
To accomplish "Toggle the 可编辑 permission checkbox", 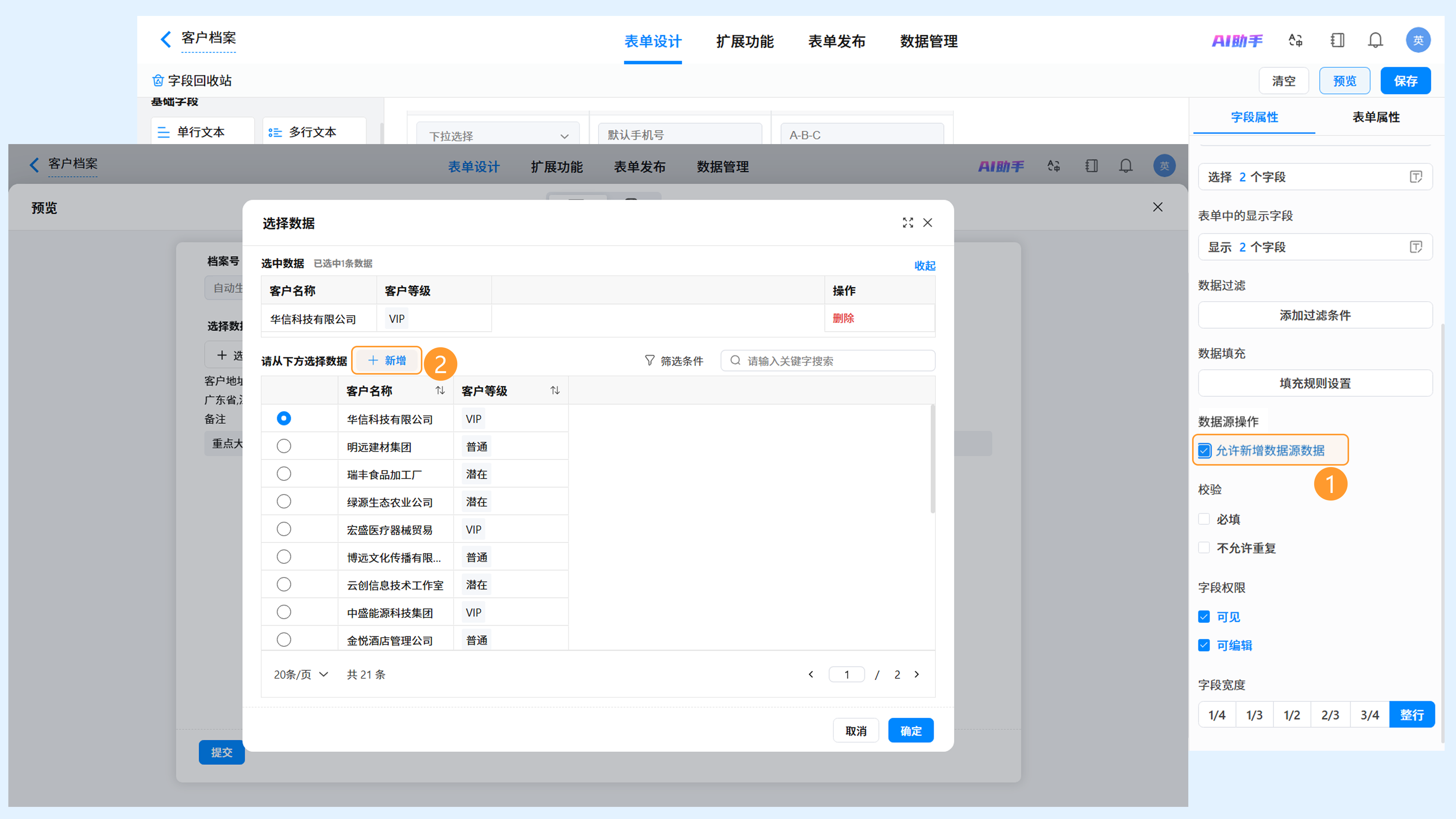I will pyautogui.click(x=1204, y=645).
